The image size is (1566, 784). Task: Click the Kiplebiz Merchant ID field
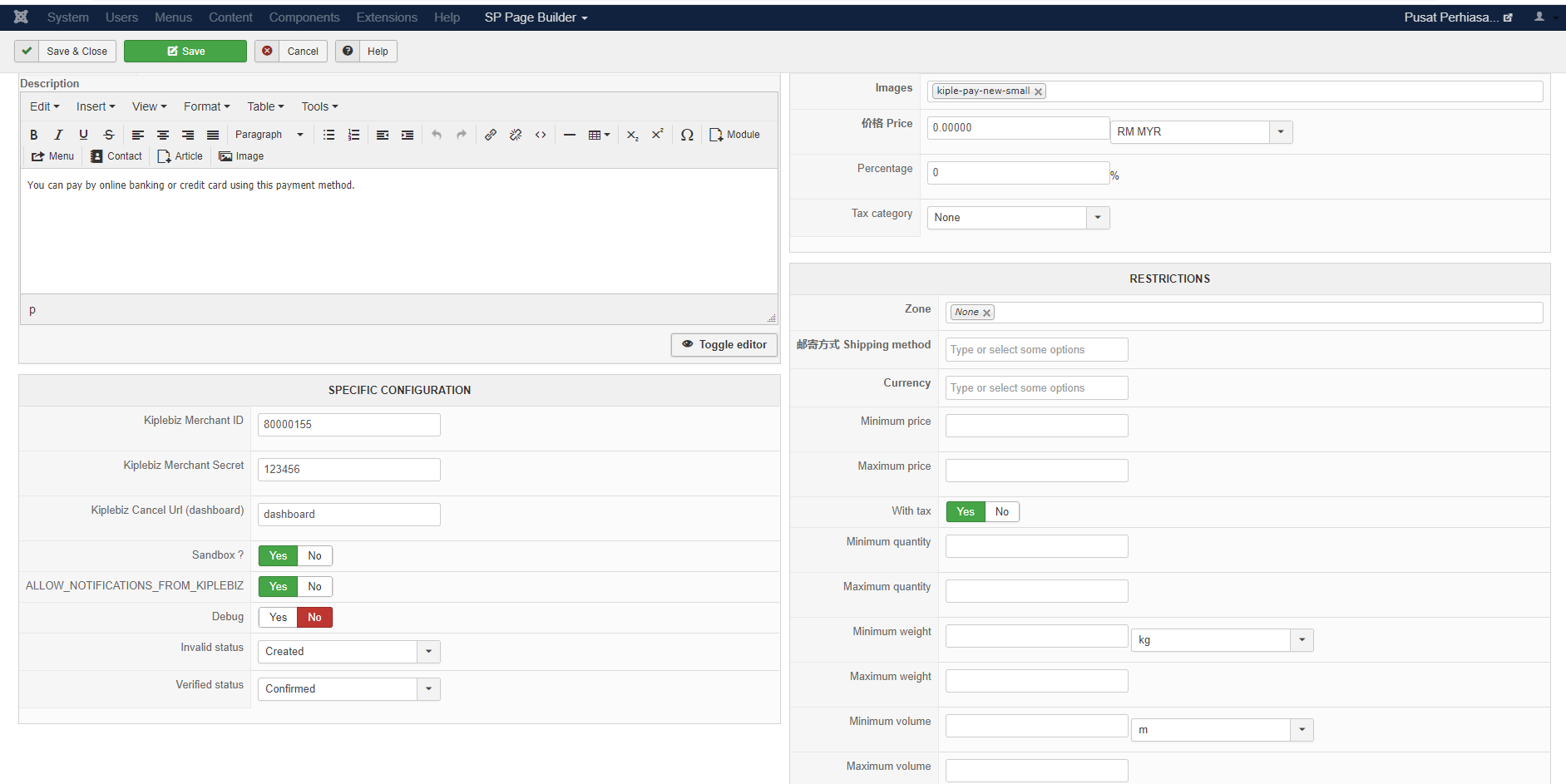pyautogui.click(x=349, y=425)
